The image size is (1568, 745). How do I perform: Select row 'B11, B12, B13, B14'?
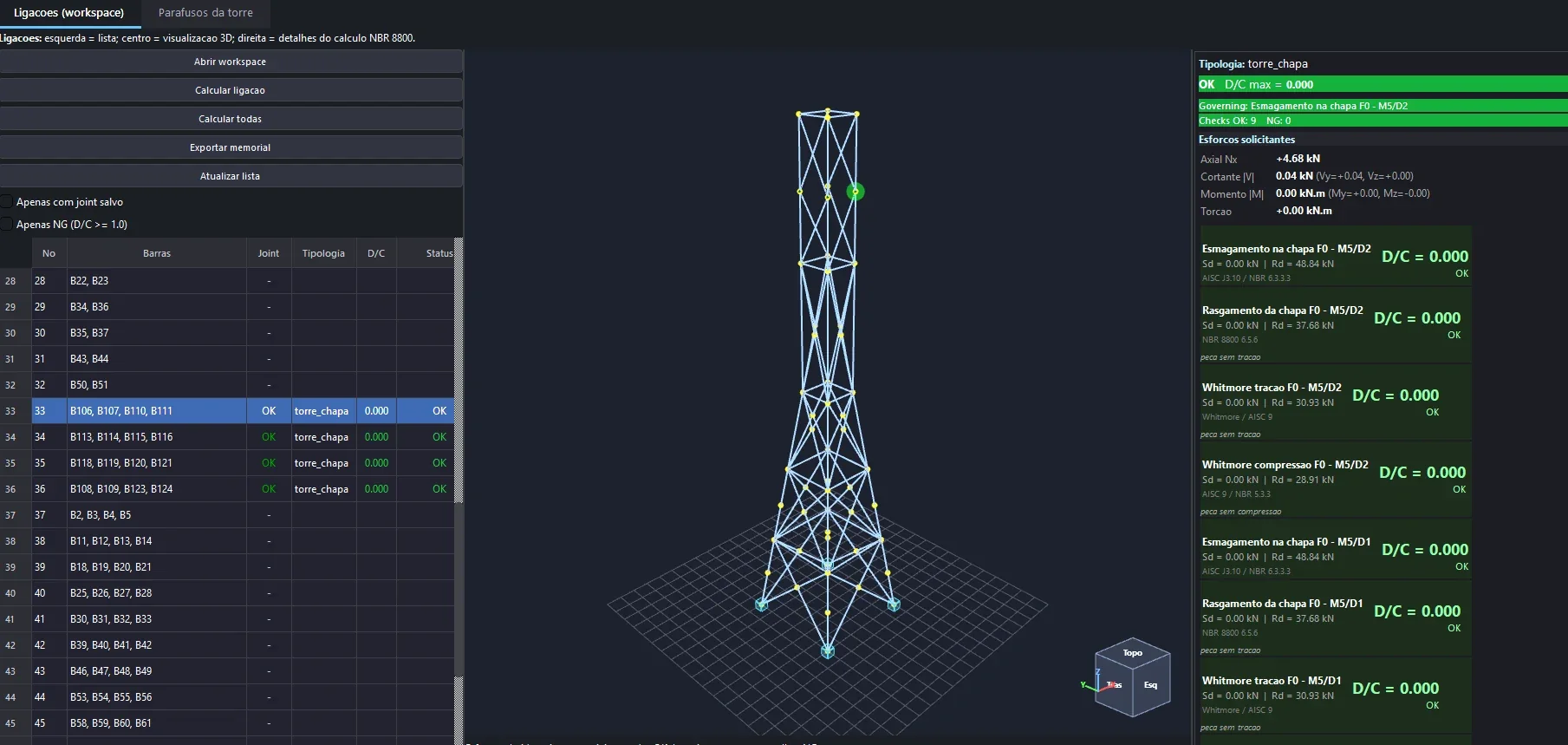point(243,541)
